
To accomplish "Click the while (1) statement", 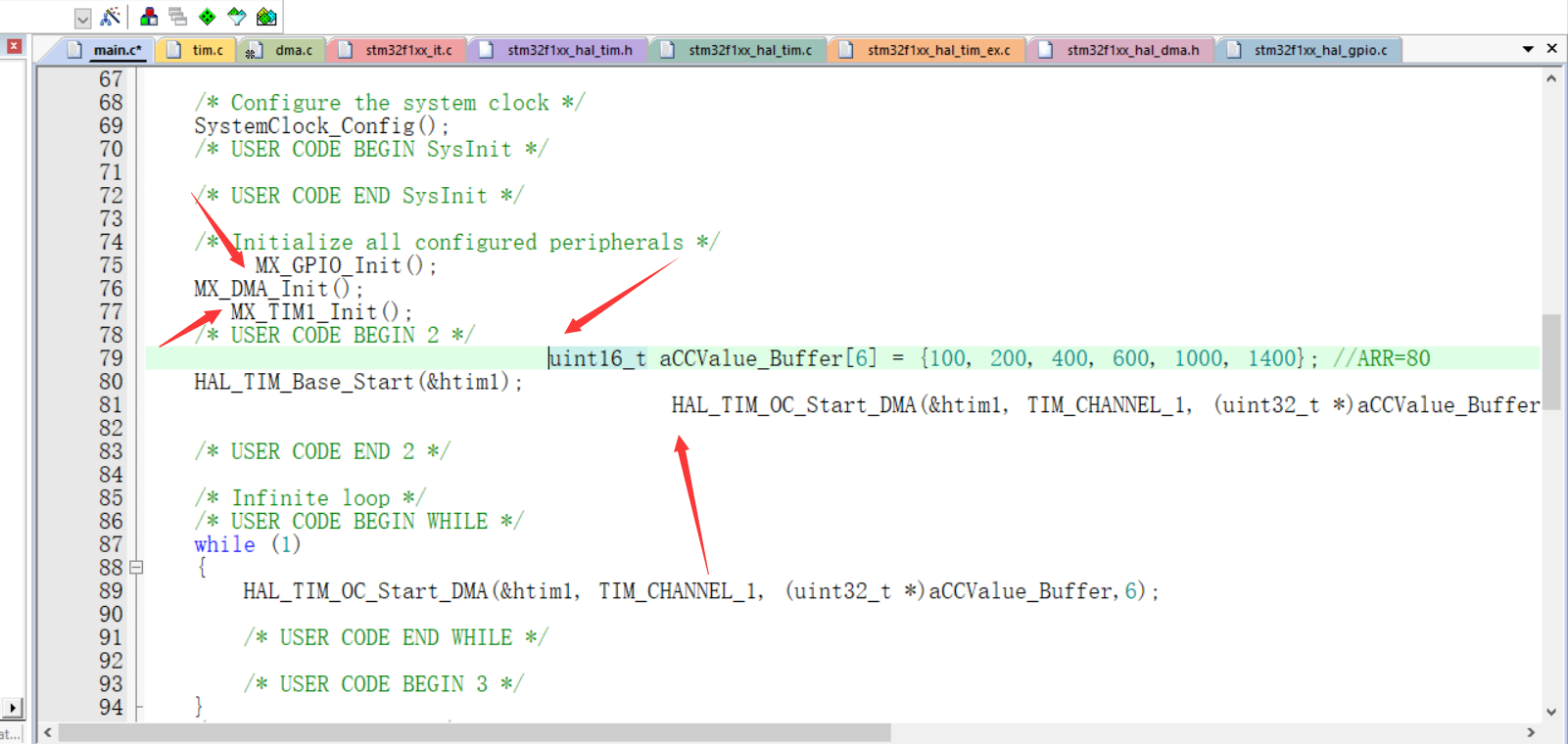I will click(x=247, y=544).
